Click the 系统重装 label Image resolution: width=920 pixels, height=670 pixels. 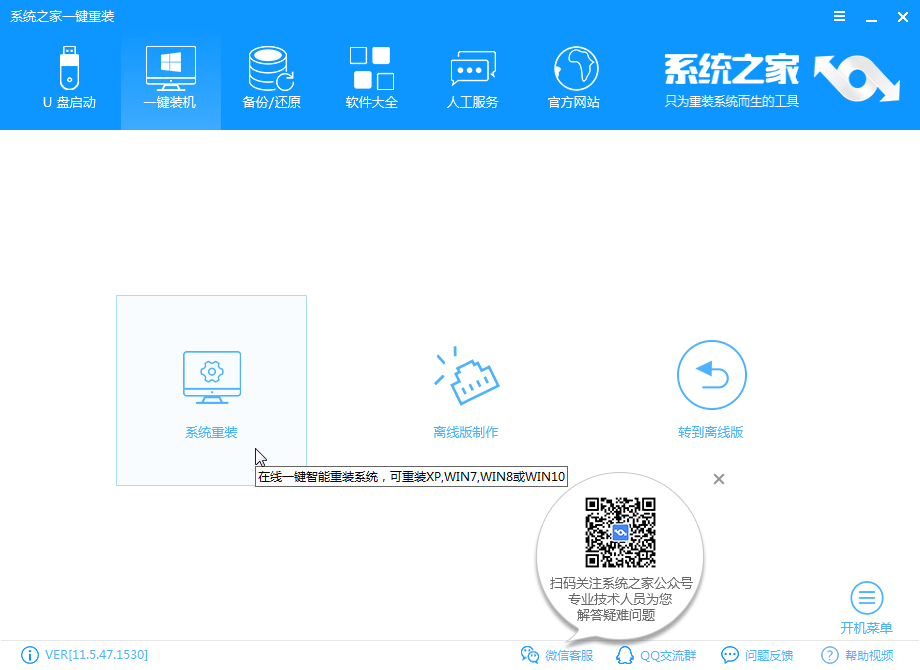click(x=211, y=432)
